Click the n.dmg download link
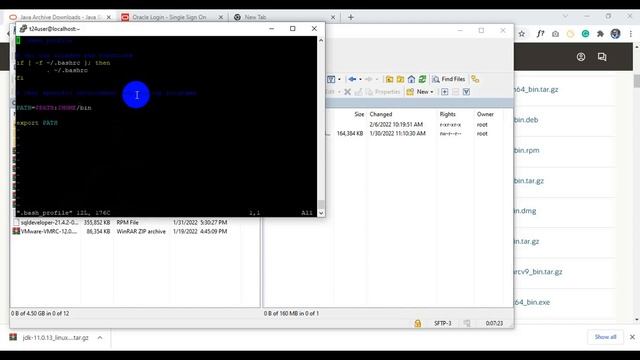The image size is (640, 360). point(525,211)
